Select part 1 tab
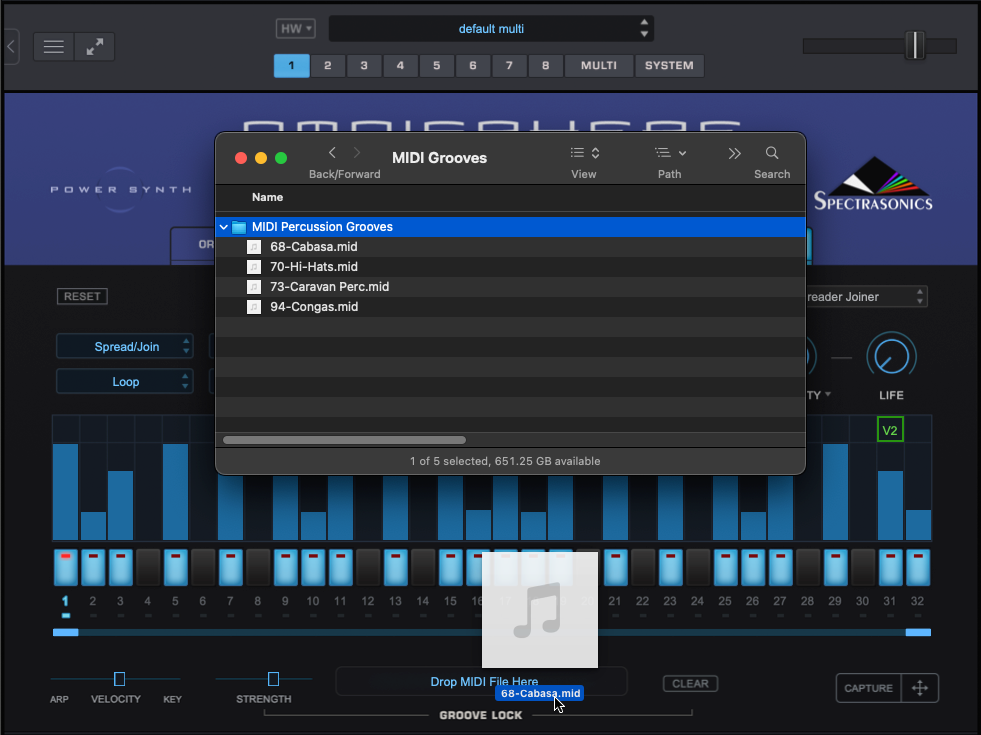Viewport: 981px width, 735px height. coord(292,66)
